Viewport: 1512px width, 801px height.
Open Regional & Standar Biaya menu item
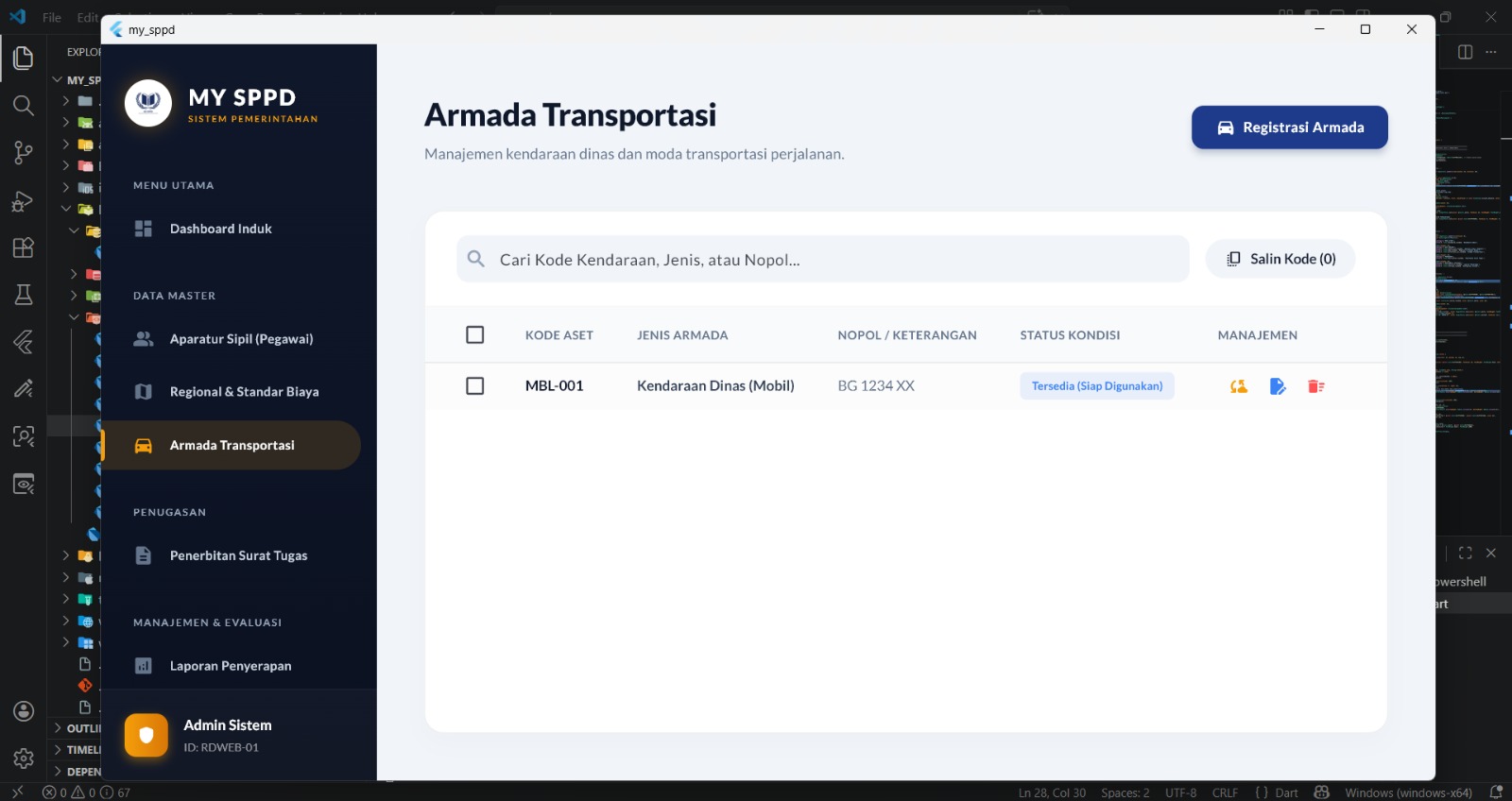point(231,391)
